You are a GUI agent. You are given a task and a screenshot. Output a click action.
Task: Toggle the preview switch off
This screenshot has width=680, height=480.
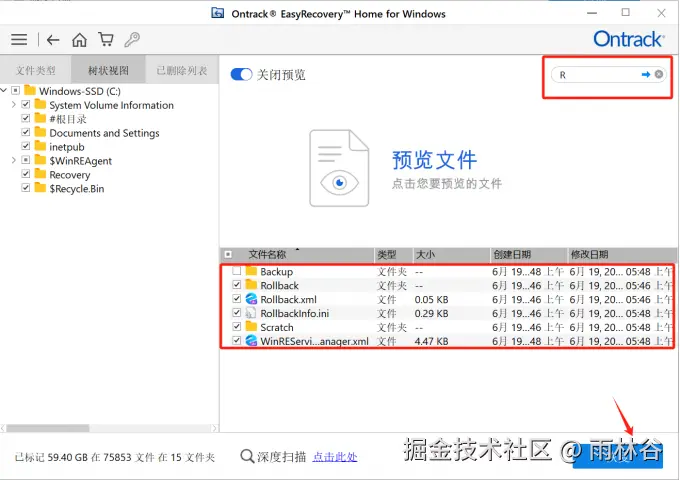click(241, 75)
